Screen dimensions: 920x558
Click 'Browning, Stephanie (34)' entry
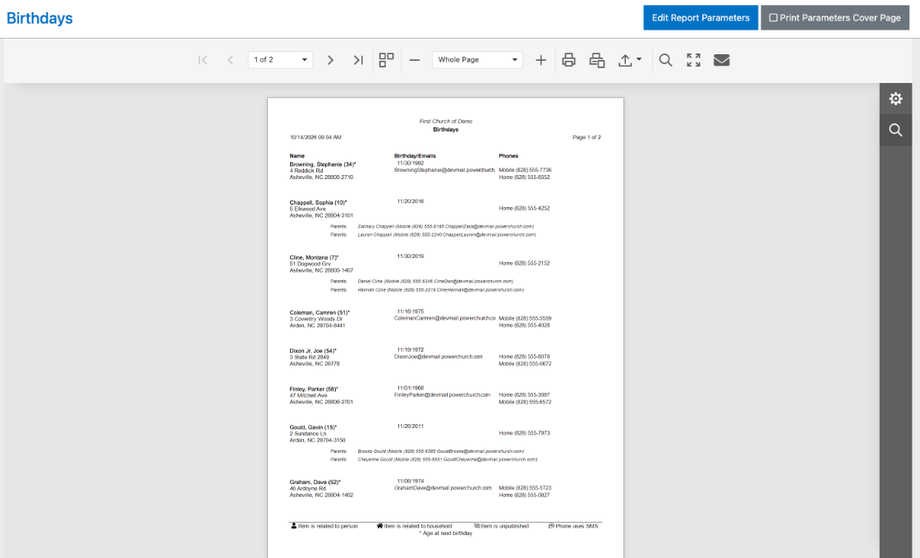coord(323,164)
